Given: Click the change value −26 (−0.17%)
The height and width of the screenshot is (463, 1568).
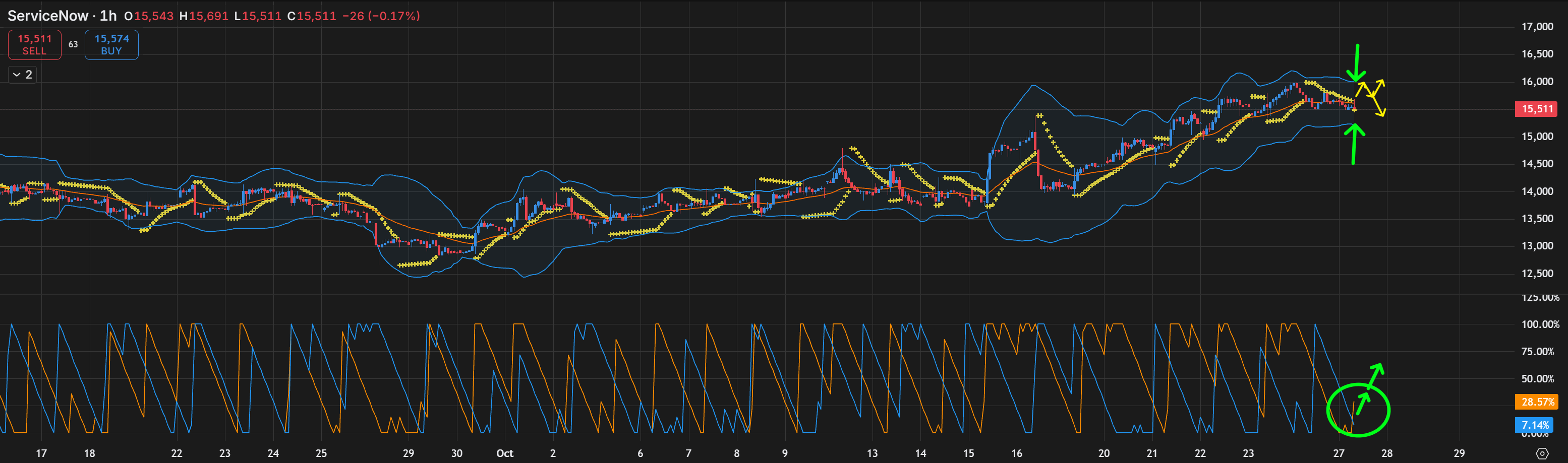Looking at the screenshot, I should coord(381,16).
